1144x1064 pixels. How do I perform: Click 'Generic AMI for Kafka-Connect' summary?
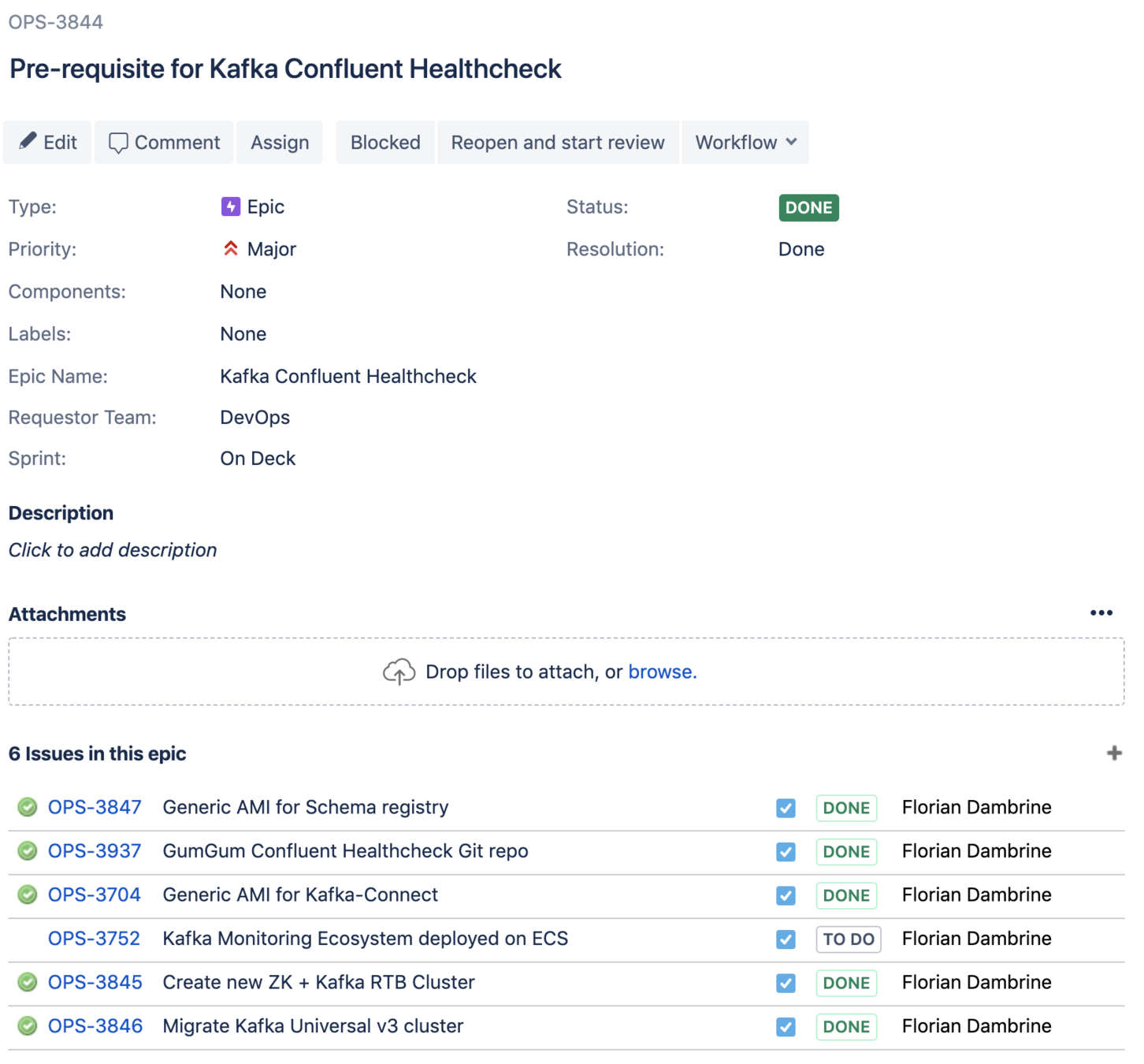[x=300, y=895]
